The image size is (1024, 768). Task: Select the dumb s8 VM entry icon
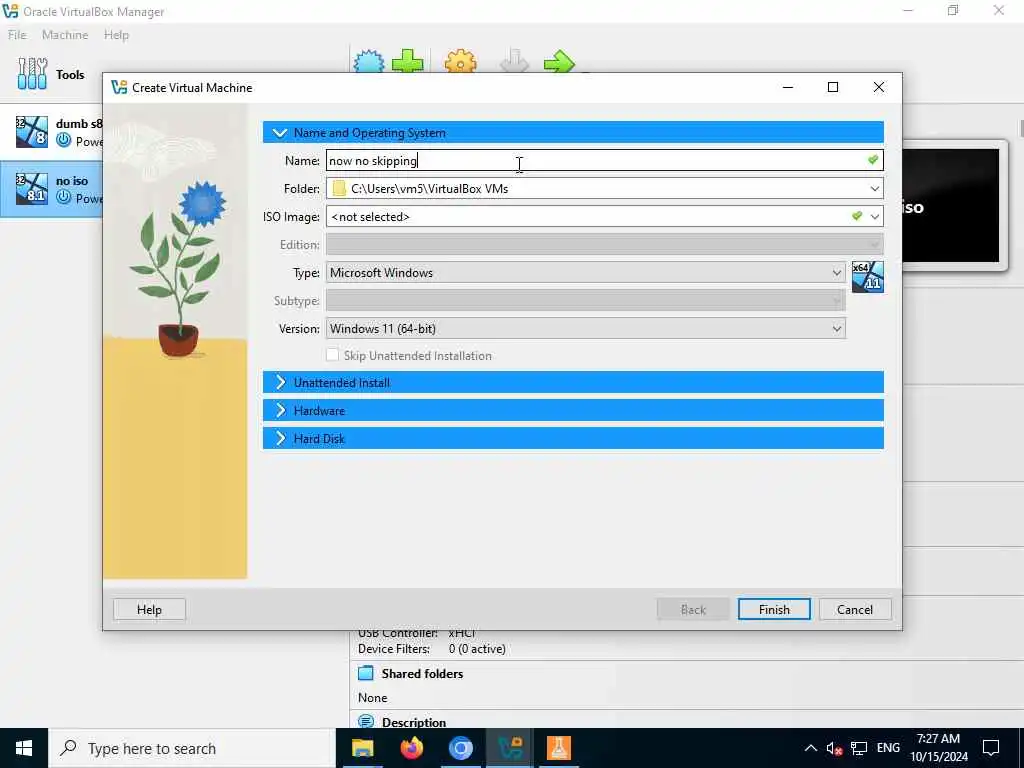point(31,131)
